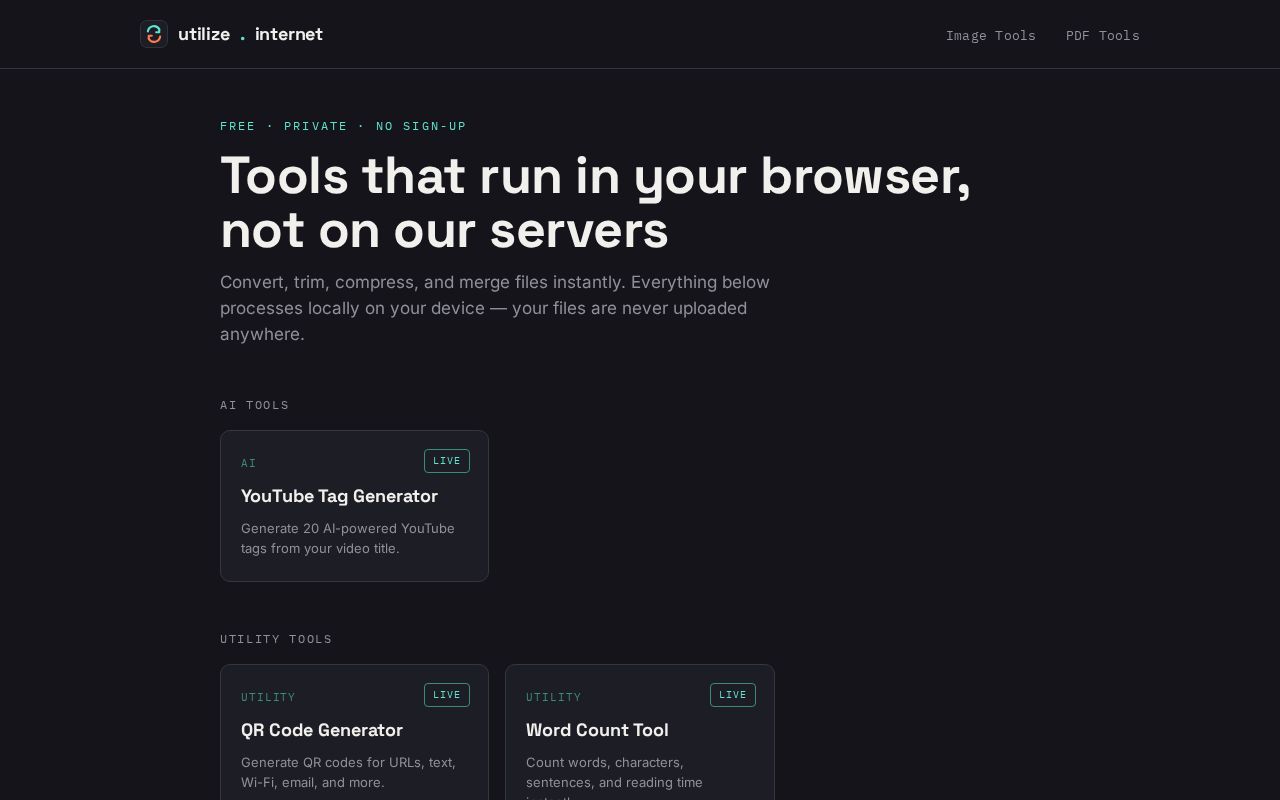
Task: Click the 'AI TOOLS' section heading
Action: 255,405
